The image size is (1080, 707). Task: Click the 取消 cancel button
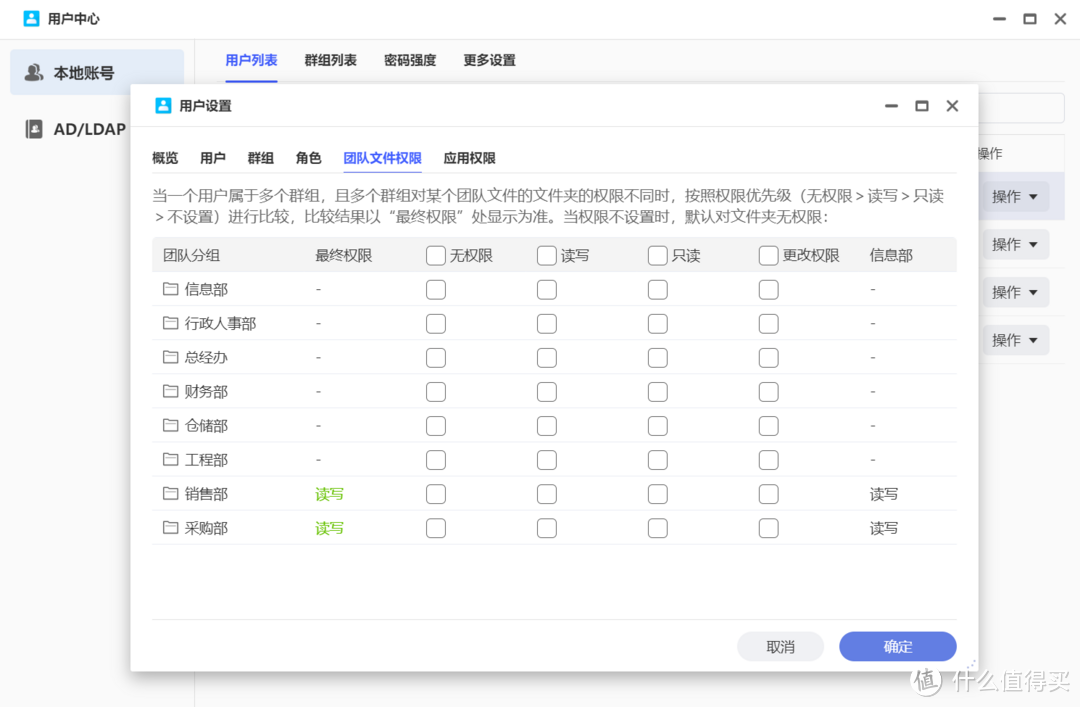tap(780, 646)
